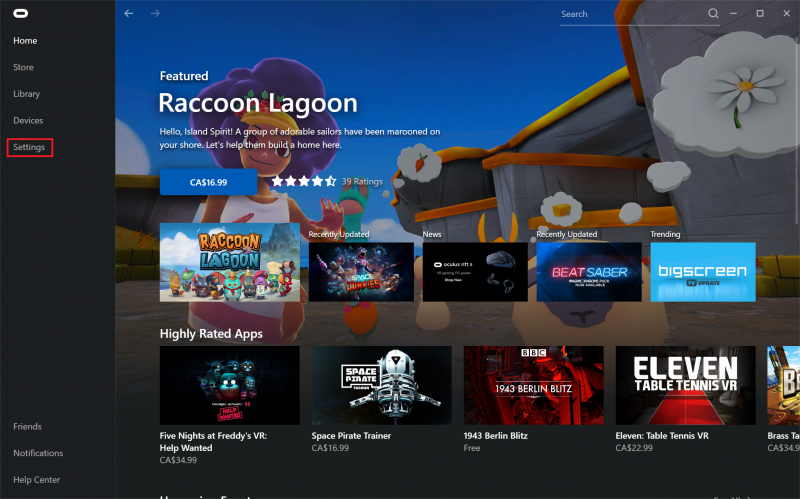The height and width of the screenshot is (499, 800).
Task: Open Settings in the sidebar
Action: pos(29,147)
